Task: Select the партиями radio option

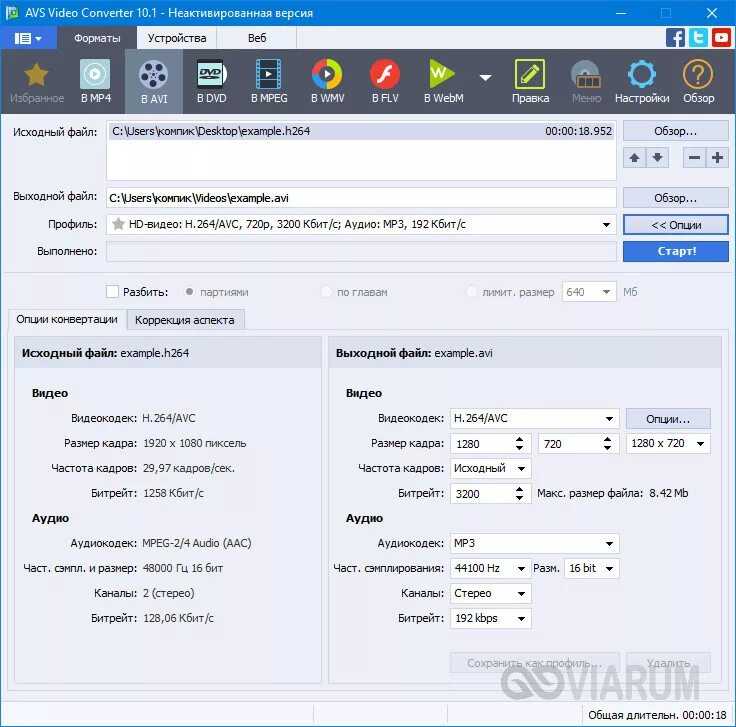Action: click(189, 292)
